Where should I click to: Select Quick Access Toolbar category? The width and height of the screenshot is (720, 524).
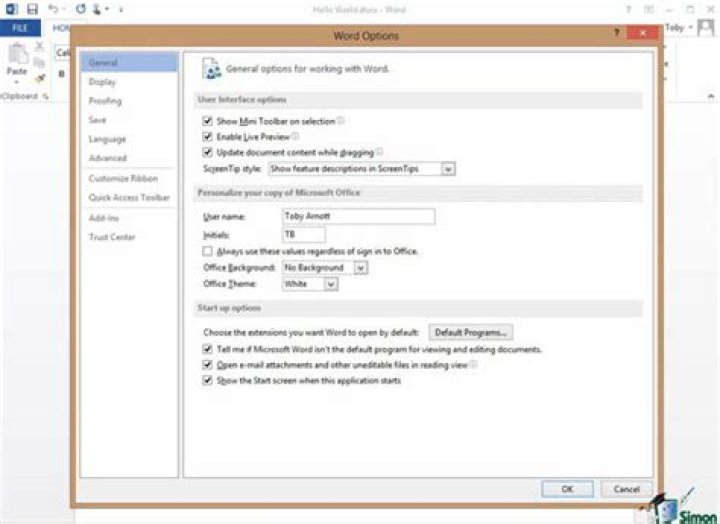point(129,197)
